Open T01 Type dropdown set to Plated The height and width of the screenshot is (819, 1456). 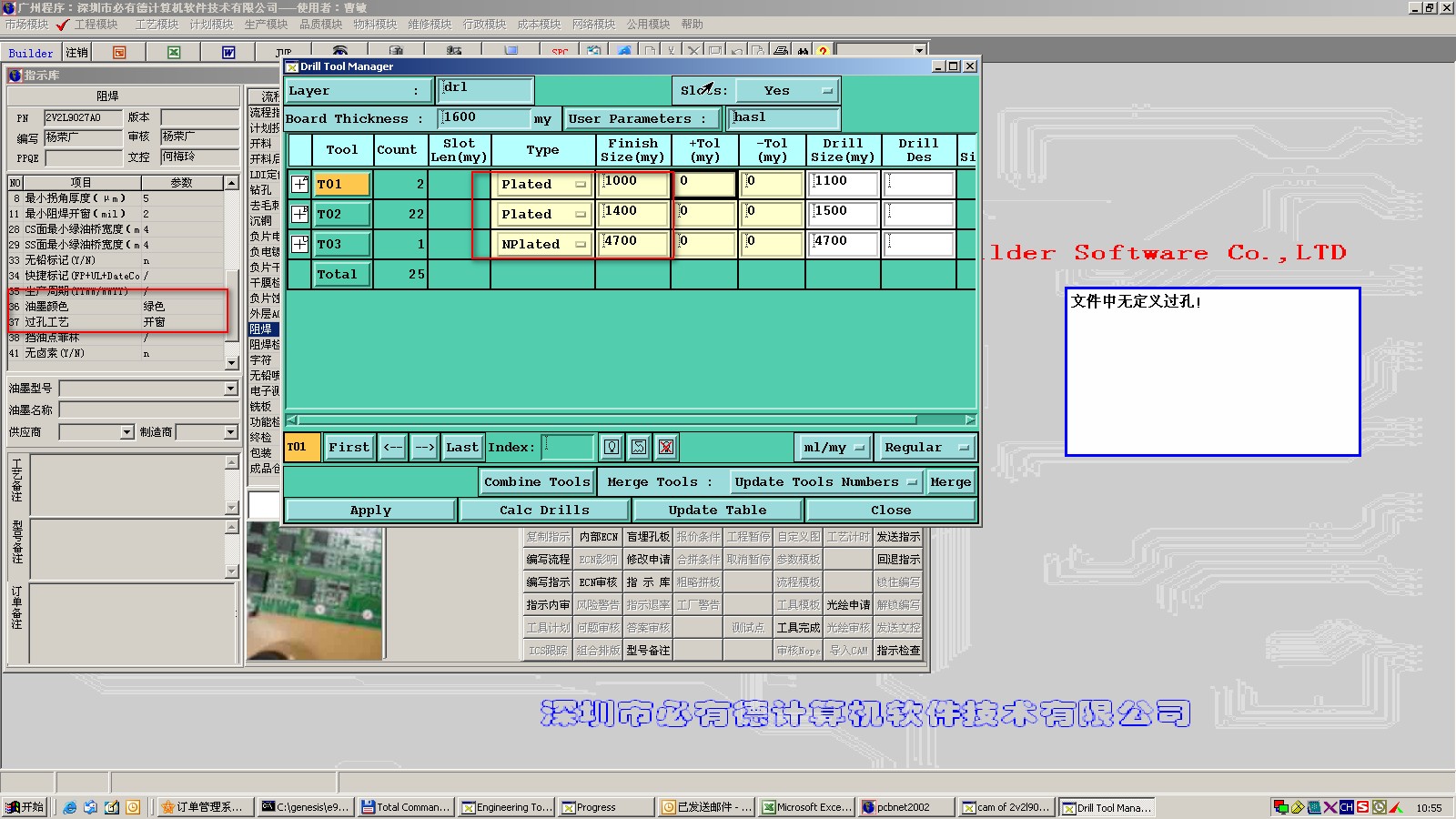543,184
